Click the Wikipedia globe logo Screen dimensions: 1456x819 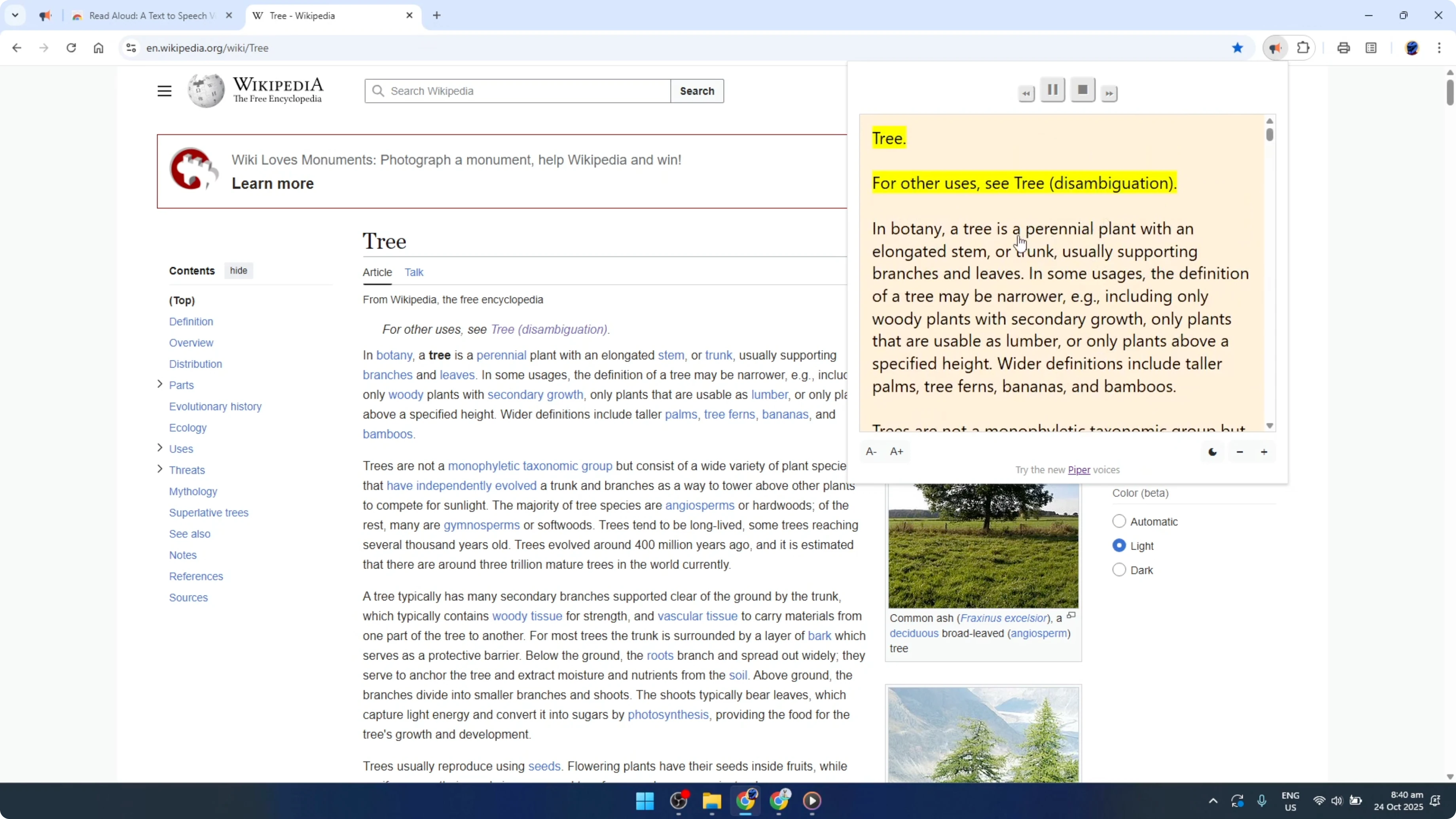(x=206, y=91)
